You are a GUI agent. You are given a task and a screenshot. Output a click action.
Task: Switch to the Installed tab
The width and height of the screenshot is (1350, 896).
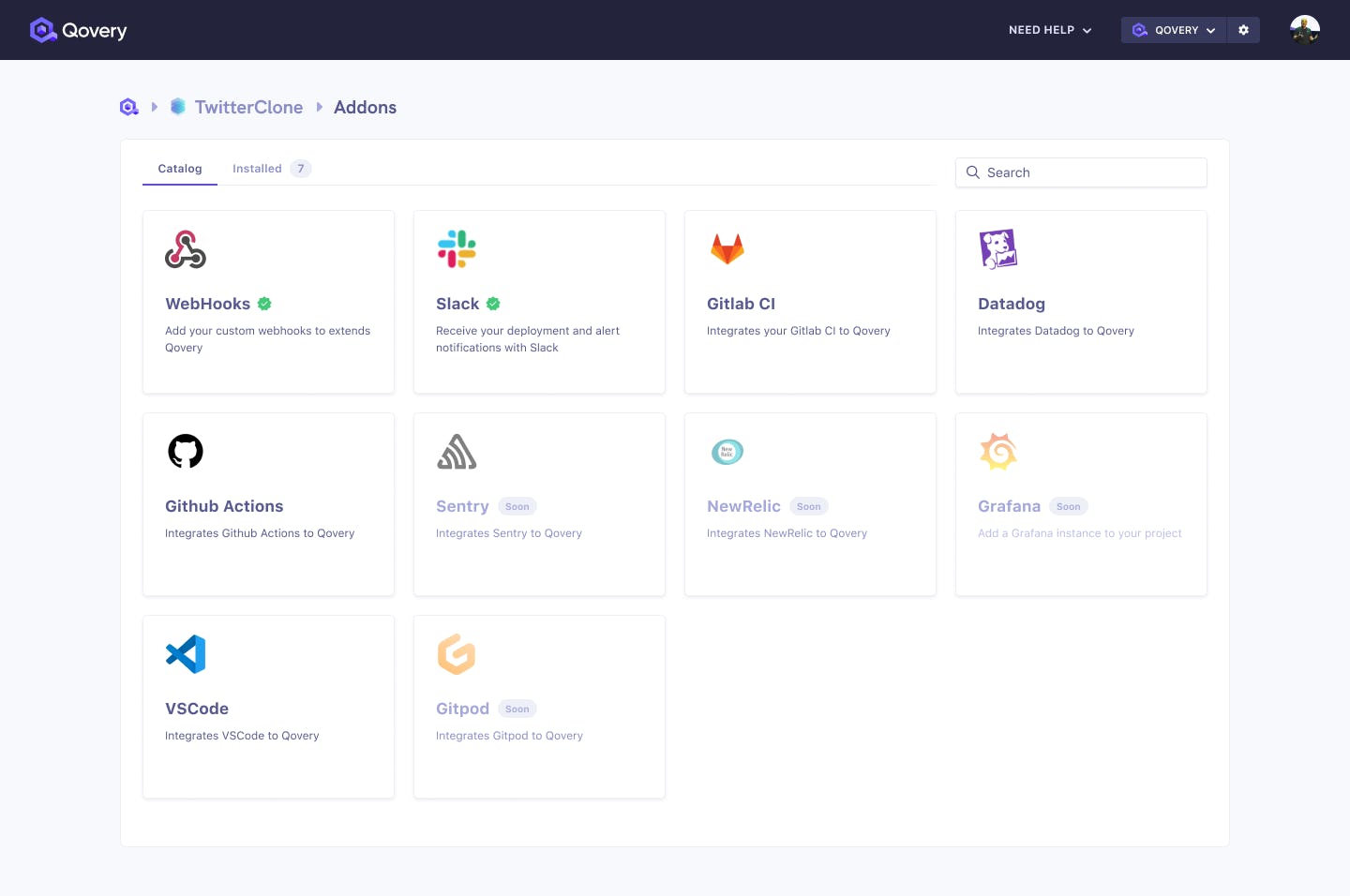click(x=257, y=168)
